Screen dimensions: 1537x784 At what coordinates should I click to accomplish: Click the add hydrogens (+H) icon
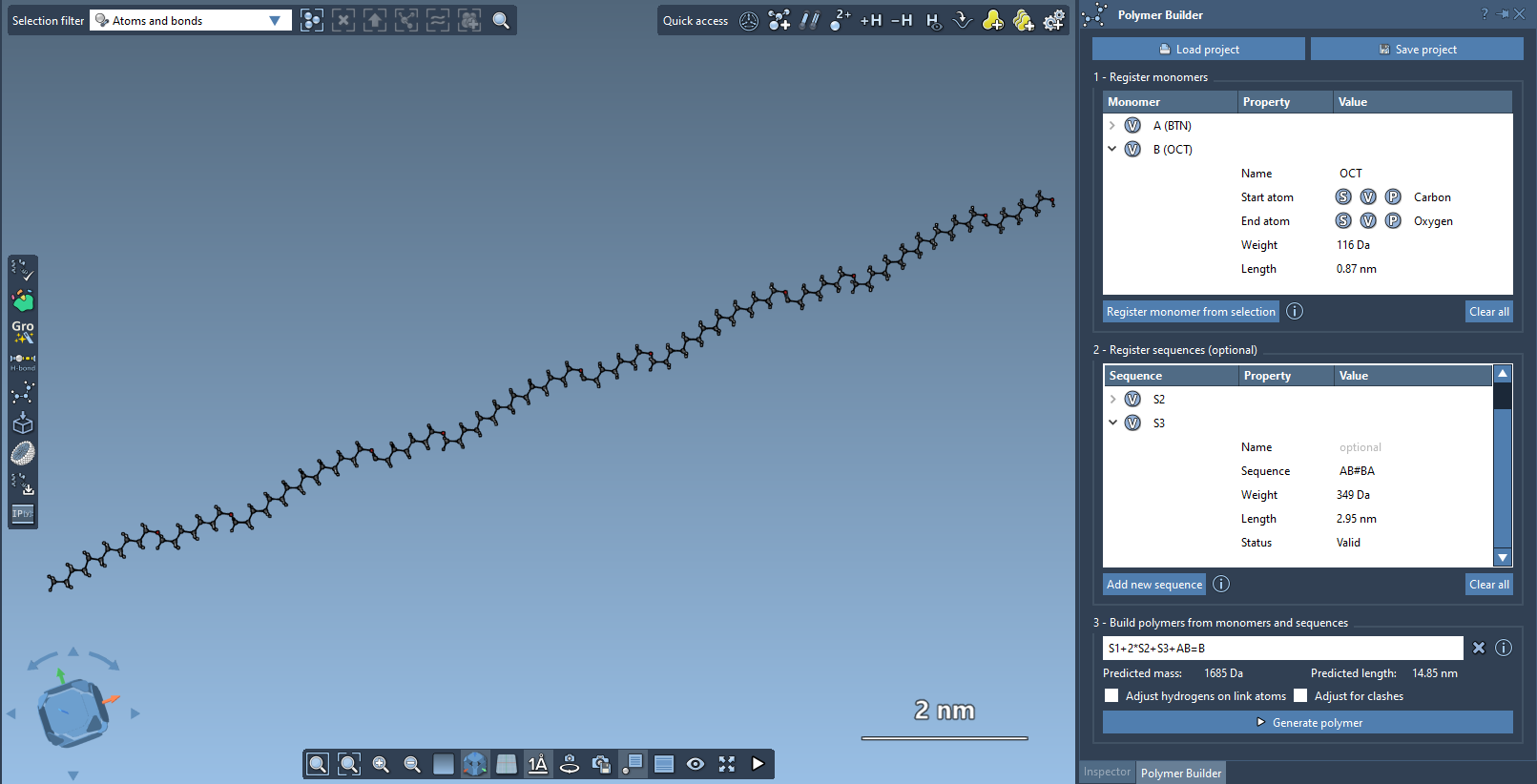tap(871, 20)
